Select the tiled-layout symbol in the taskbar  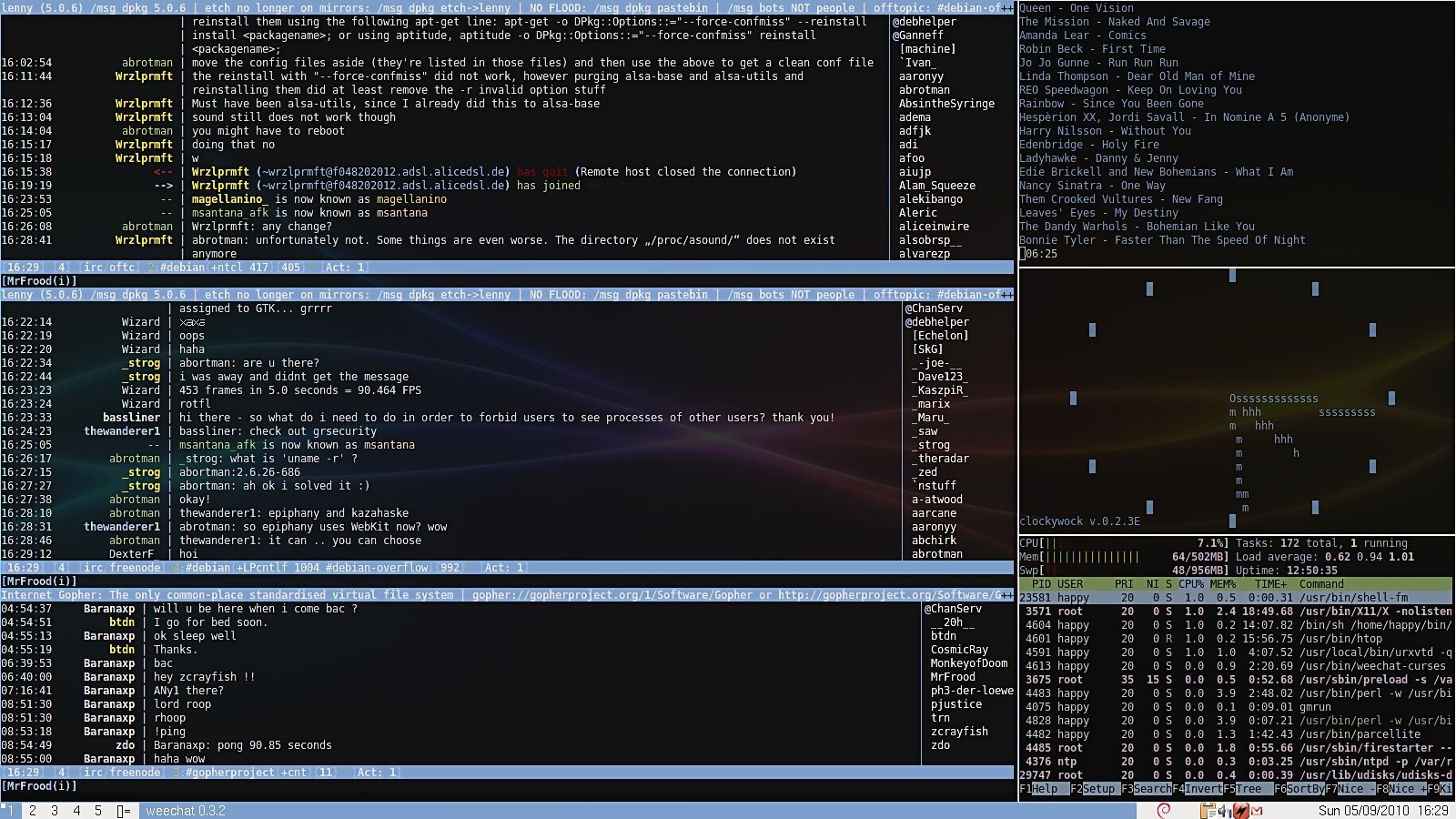click(x=122, y=810)
